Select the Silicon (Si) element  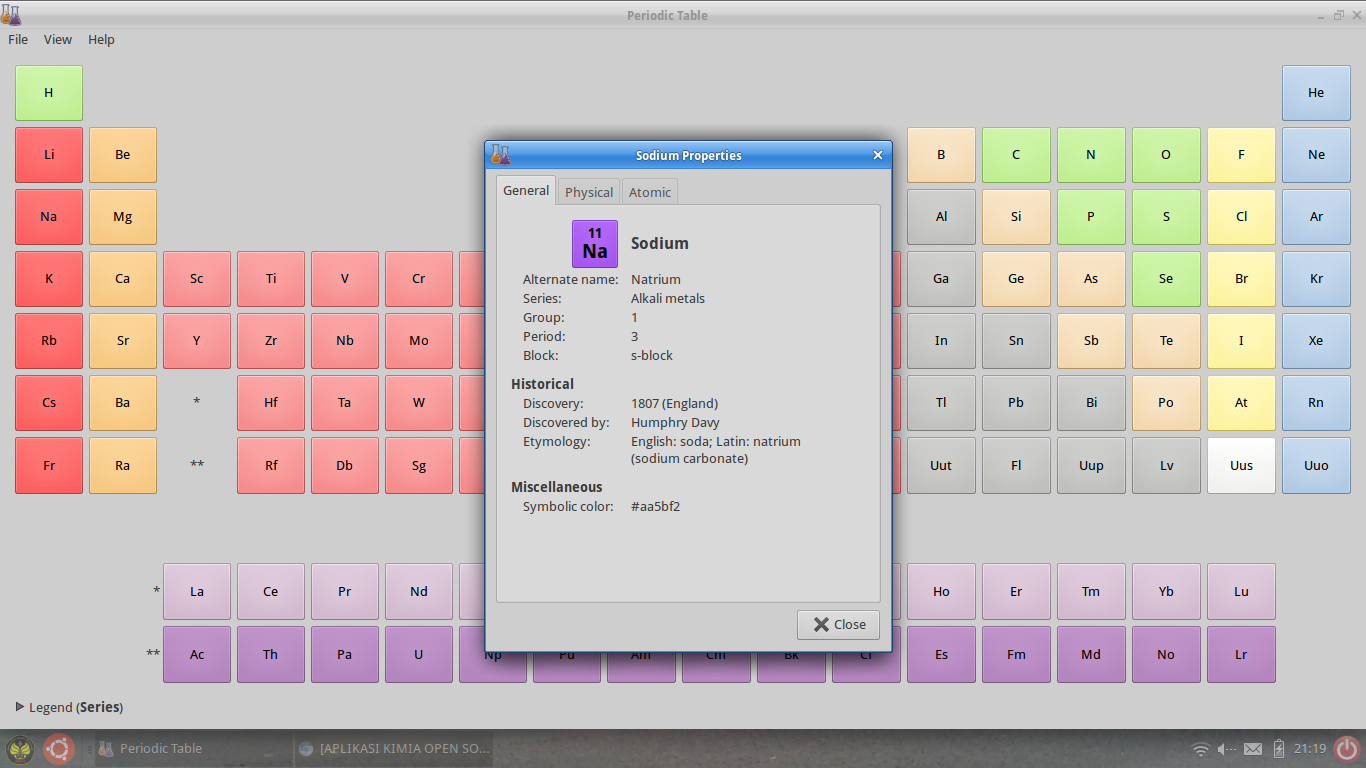[x=1016, y=217]
